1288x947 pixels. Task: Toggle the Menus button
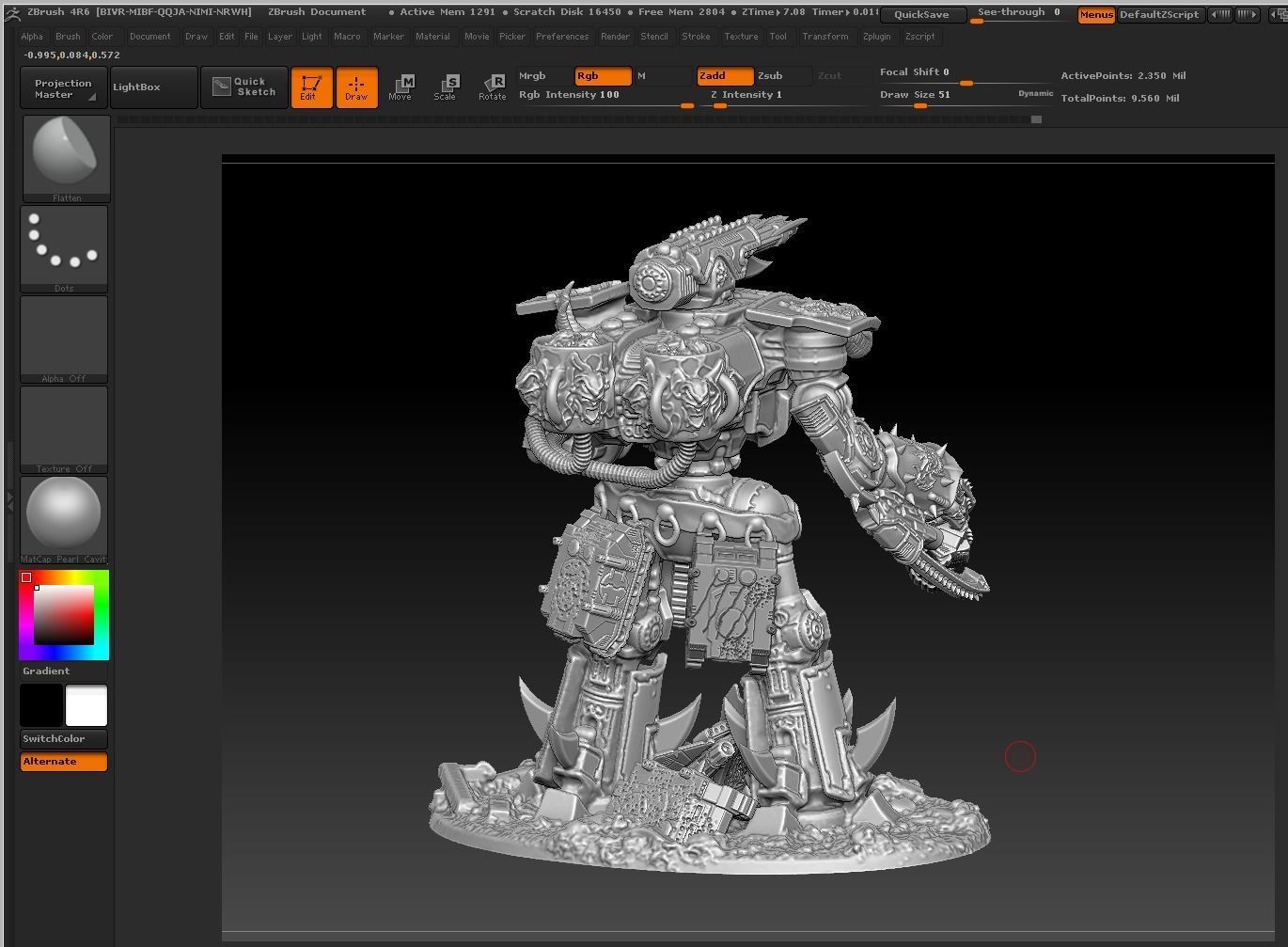pos(1096,15)
